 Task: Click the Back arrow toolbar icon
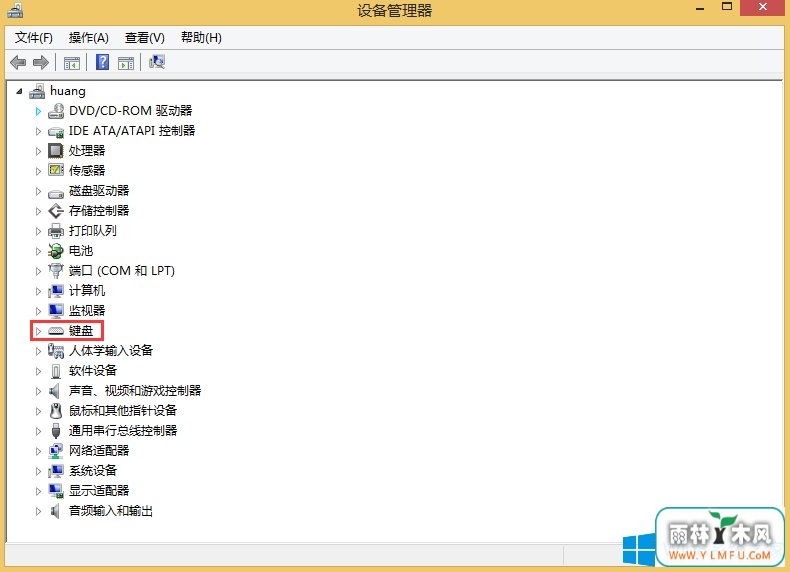[18, 62]
